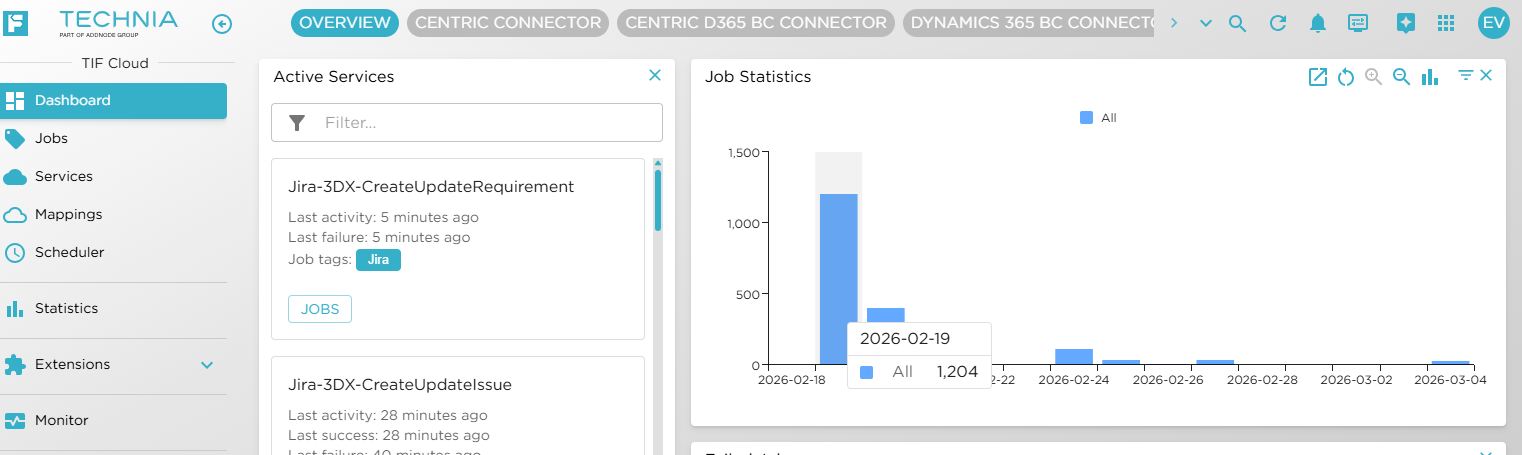1522x455 pixels.
Task: Expand the Extensions chevron
Action: (207, 365)
